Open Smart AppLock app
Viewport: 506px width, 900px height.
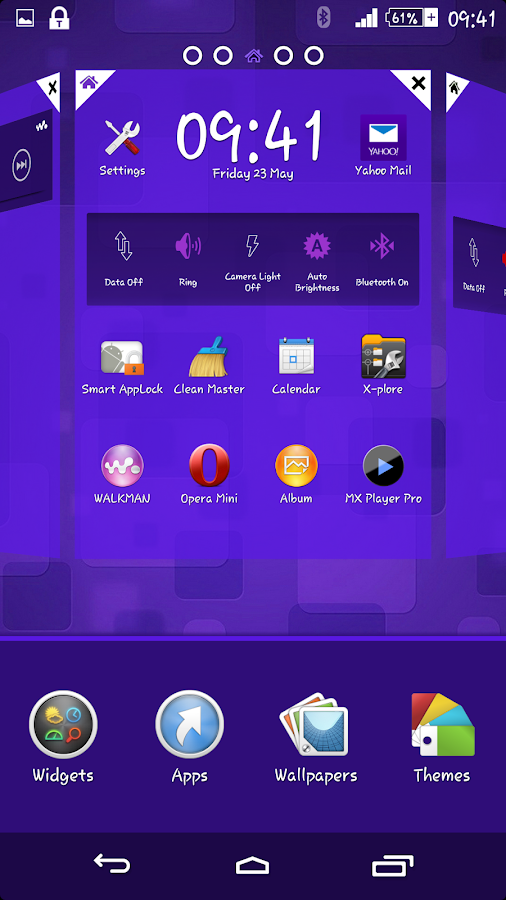pos(122,366)
